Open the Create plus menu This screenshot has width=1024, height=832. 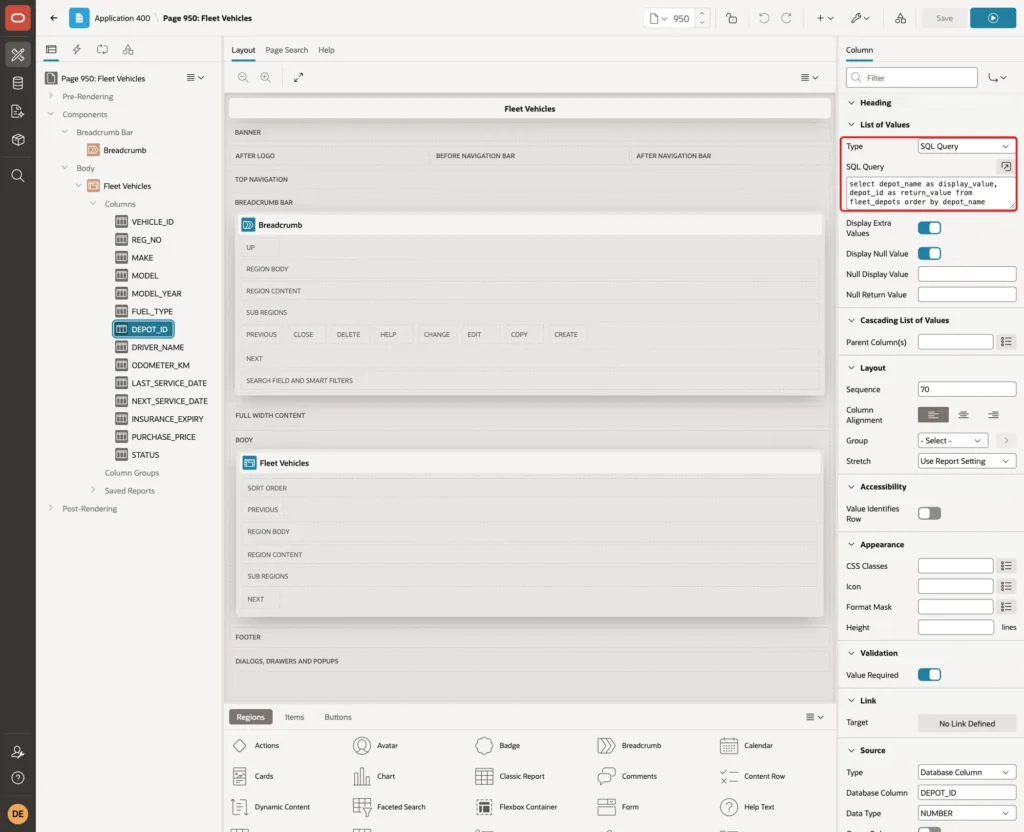[x=824, y=18]
